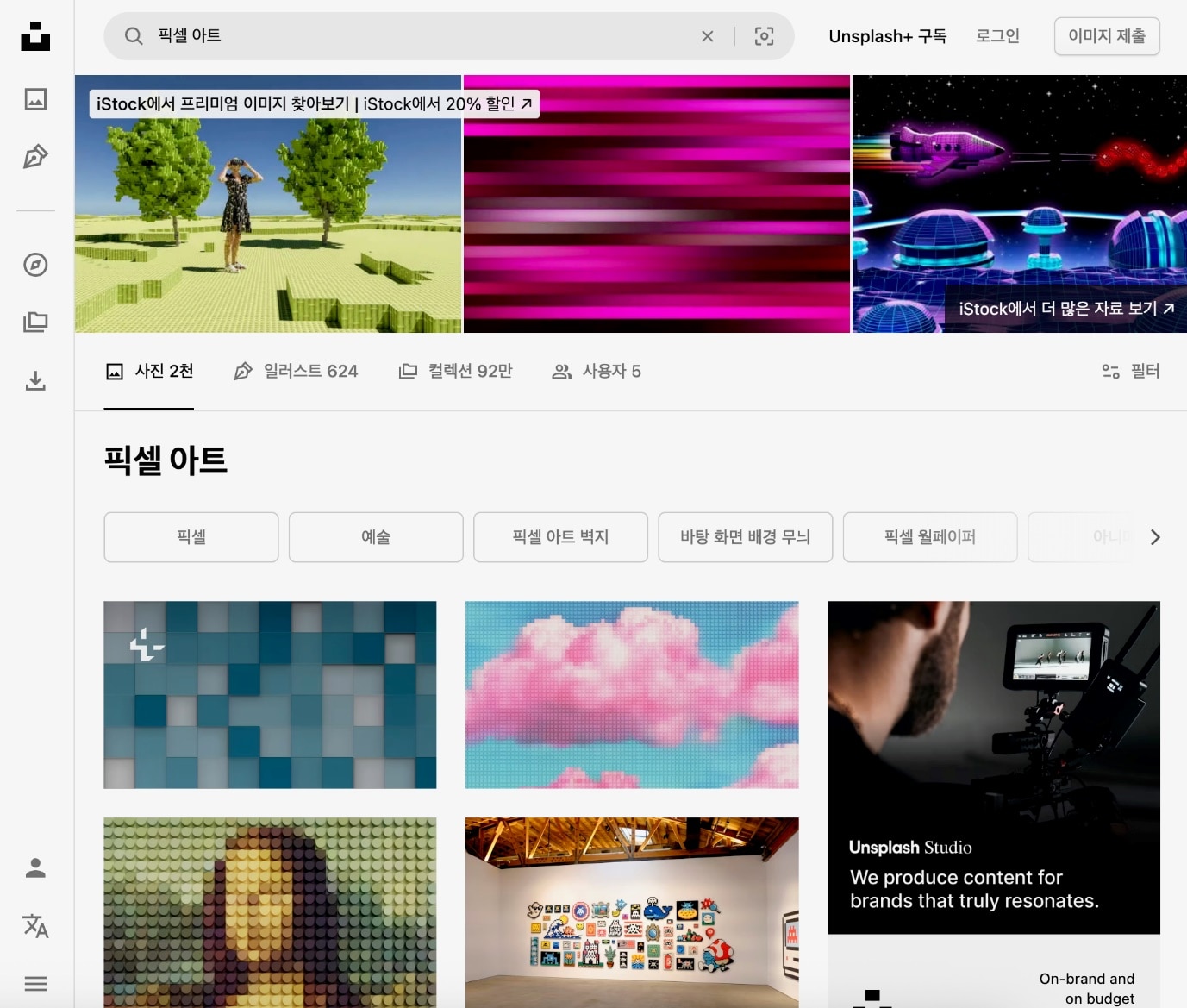
Task: Click the Unsplash logo
Action: [34, 36]
